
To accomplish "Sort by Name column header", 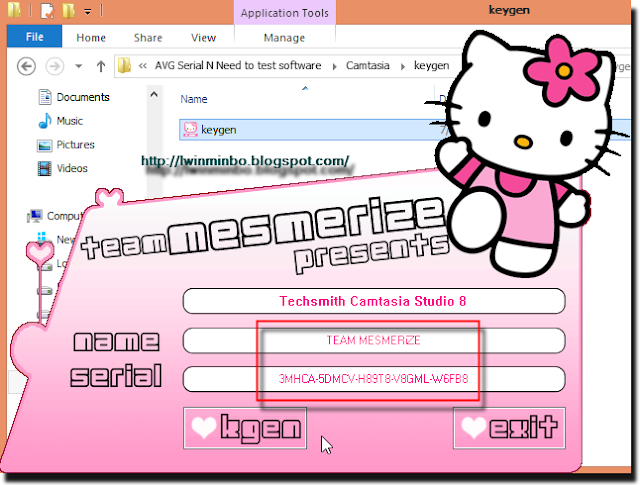I will click(x=194, y=99).
